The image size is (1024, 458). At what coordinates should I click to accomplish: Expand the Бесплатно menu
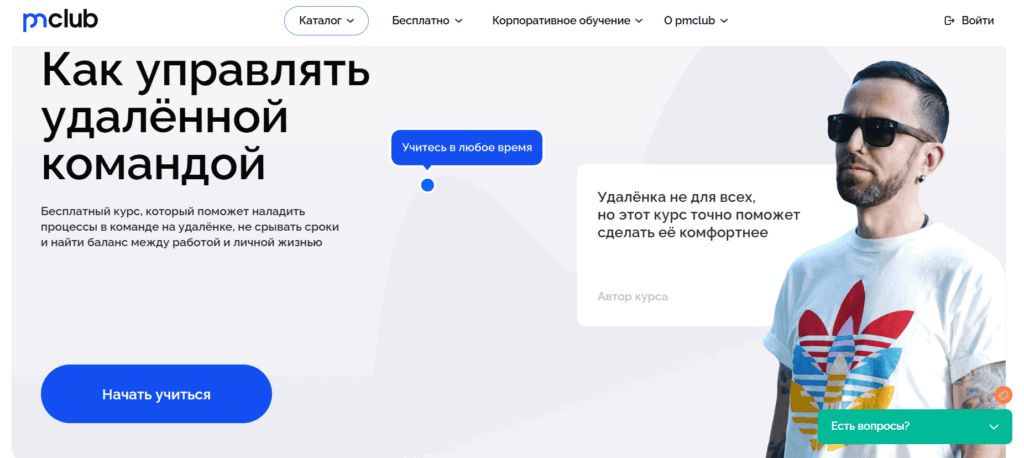(427, 20)
